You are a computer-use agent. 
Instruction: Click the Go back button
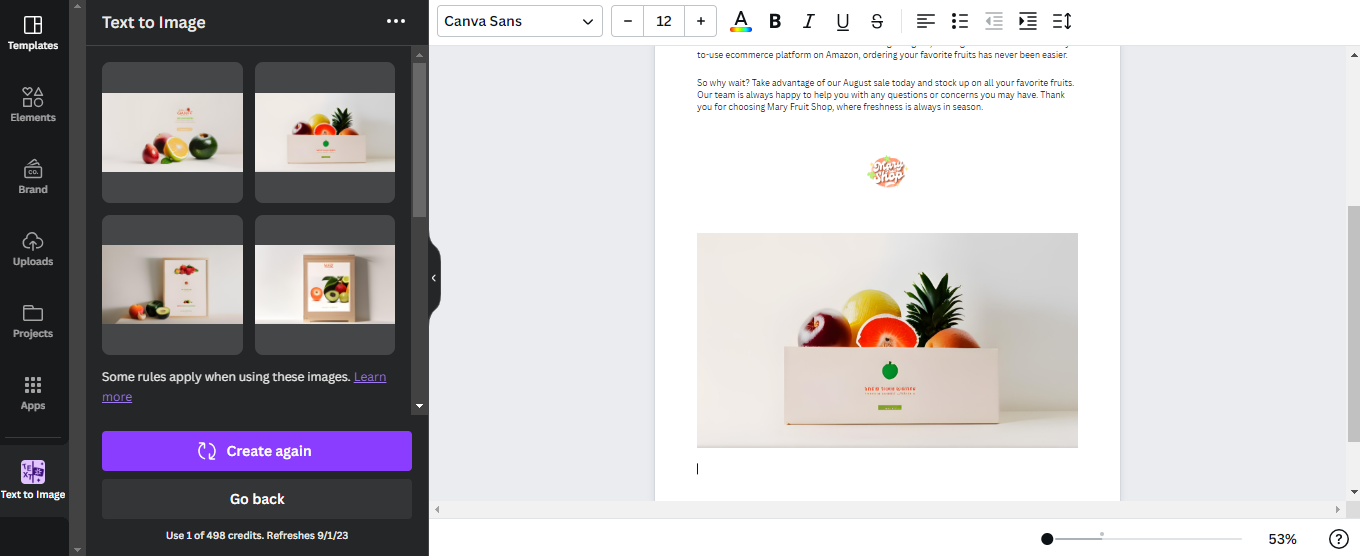click(x=257, y=499)
